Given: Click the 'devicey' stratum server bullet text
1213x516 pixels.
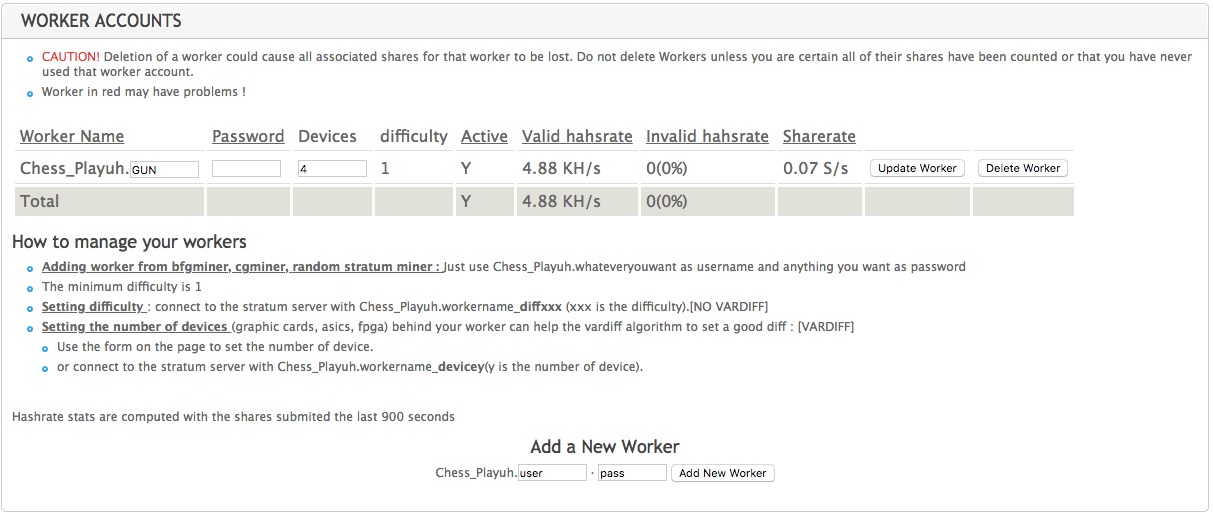Looking at the screenshot, I should (350, 366).
